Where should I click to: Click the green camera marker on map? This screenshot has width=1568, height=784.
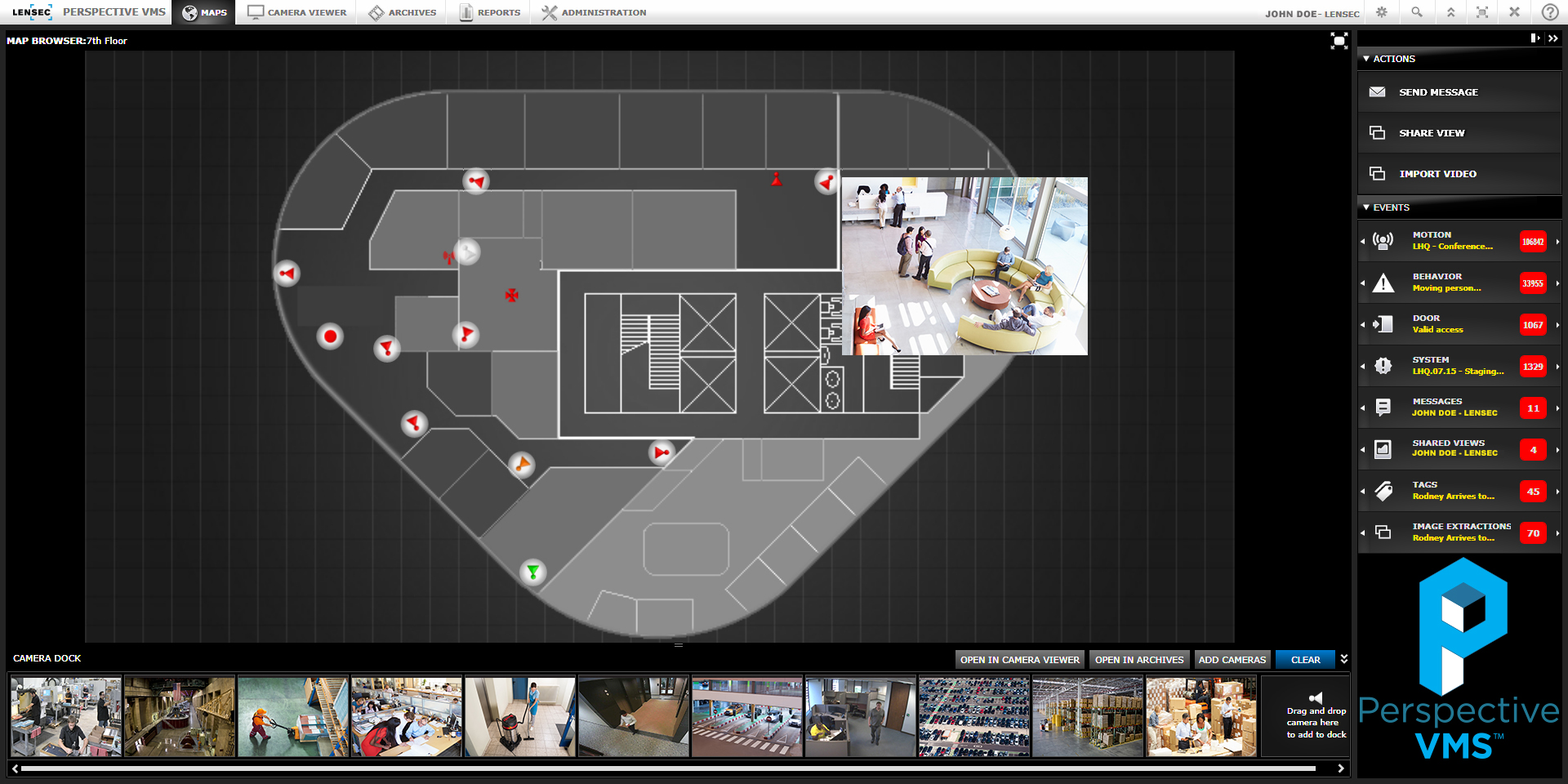[532, 572]
